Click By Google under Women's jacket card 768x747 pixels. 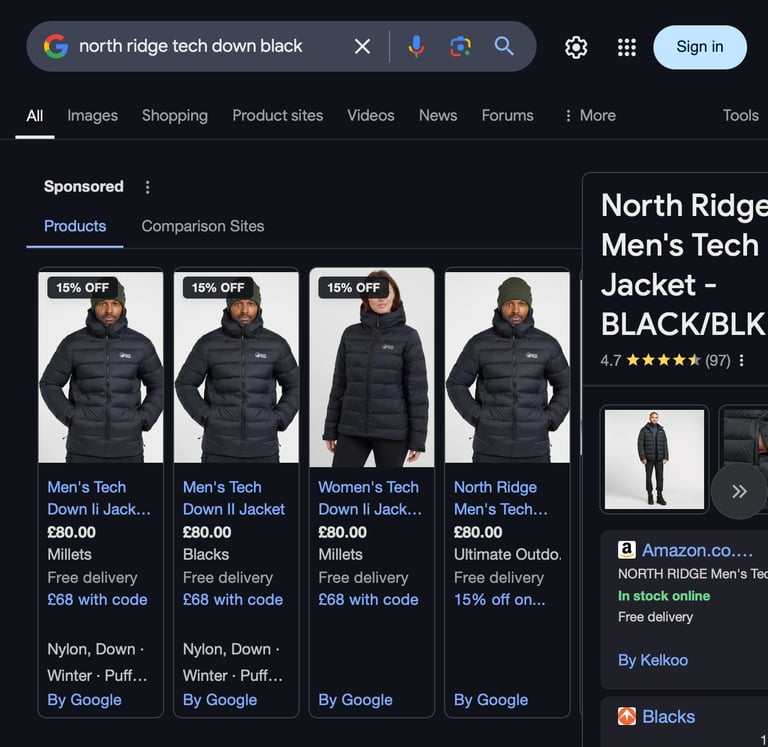[356, 700]
